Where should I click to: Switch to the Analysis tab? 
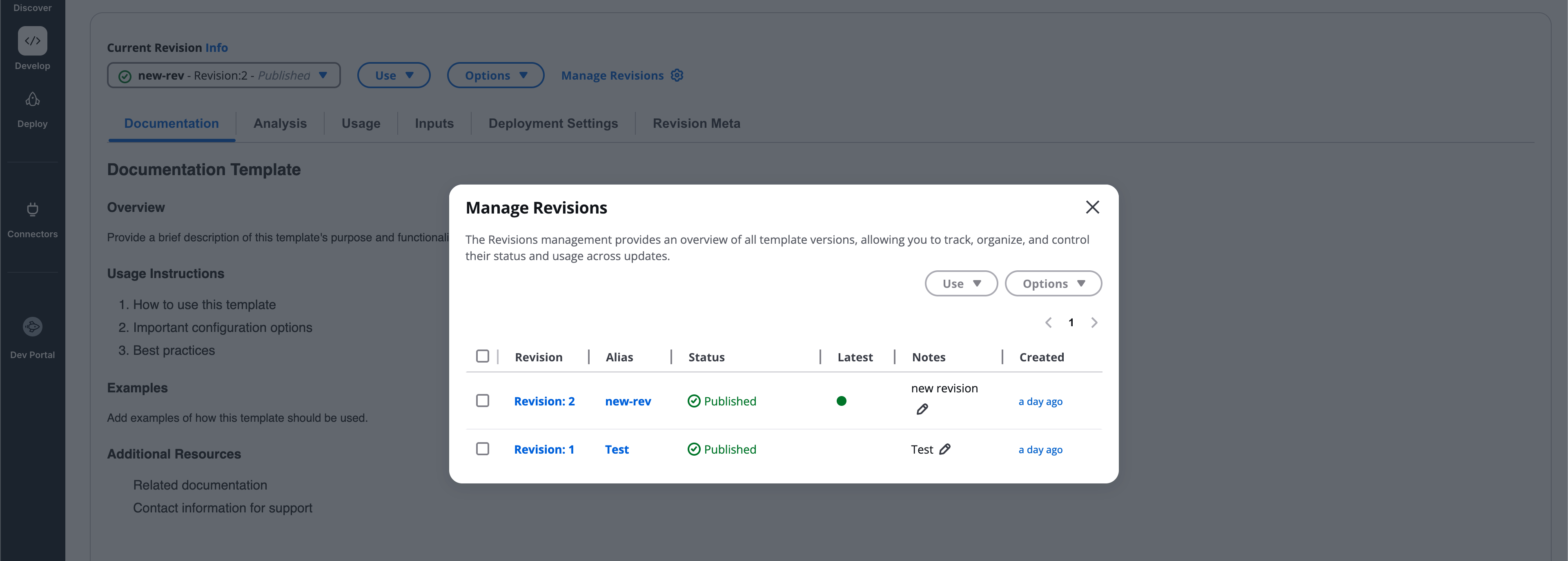pyautogui.click(x=280, y=123)
